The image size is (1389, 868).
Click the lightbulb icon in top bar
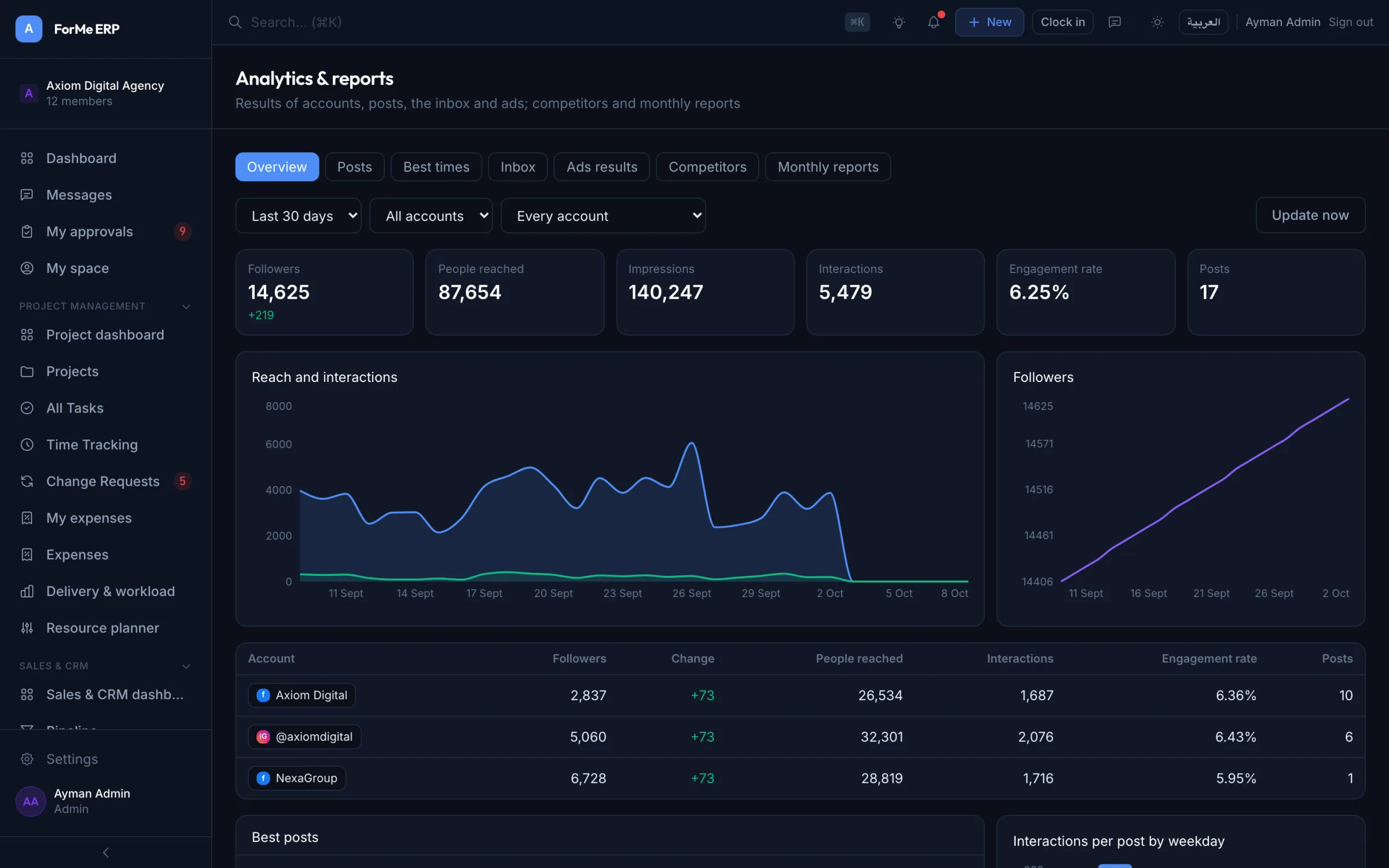pyautogui.click(x=899, y=22)
